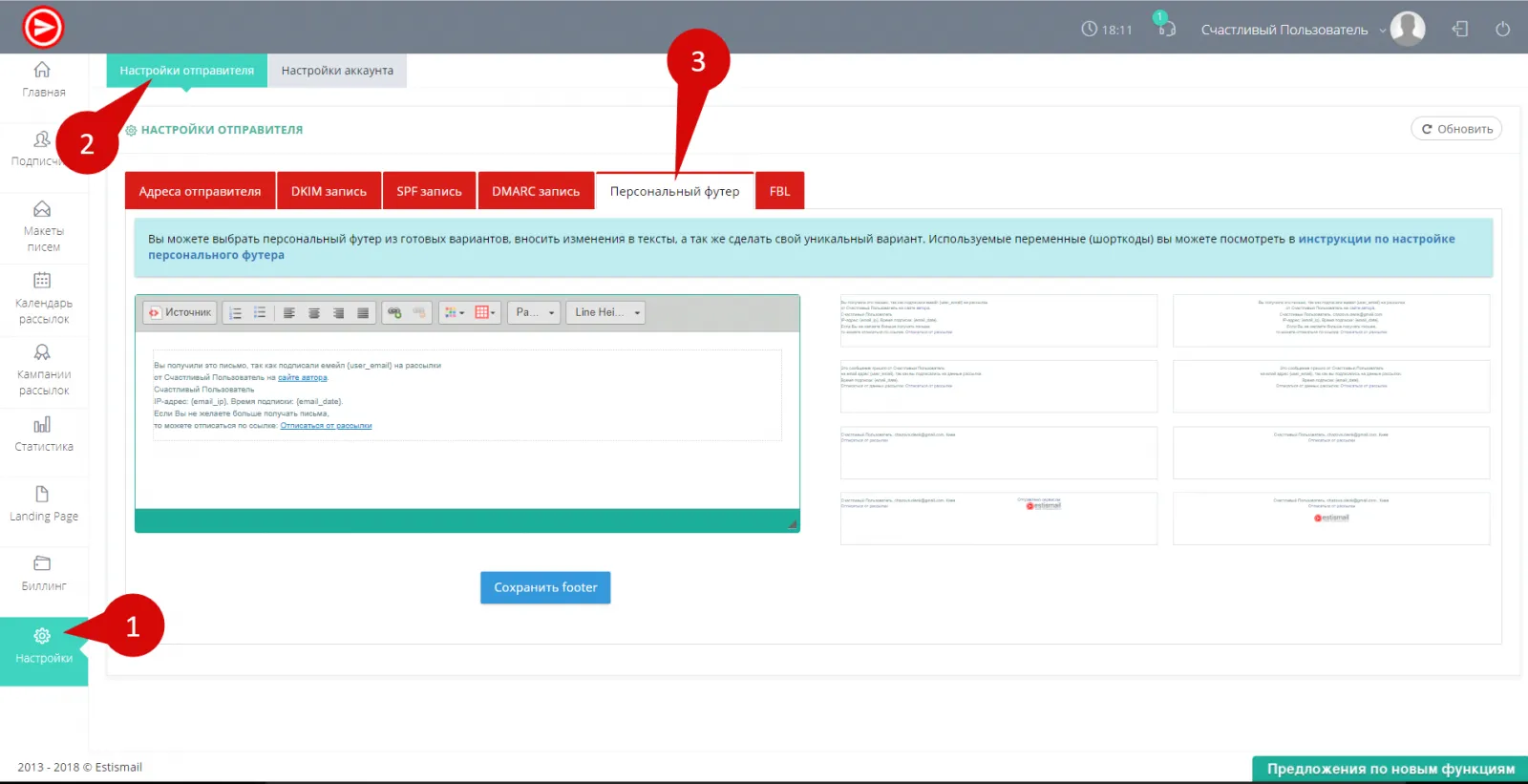Open the Биллинг section in sidebar

point(43,573)
